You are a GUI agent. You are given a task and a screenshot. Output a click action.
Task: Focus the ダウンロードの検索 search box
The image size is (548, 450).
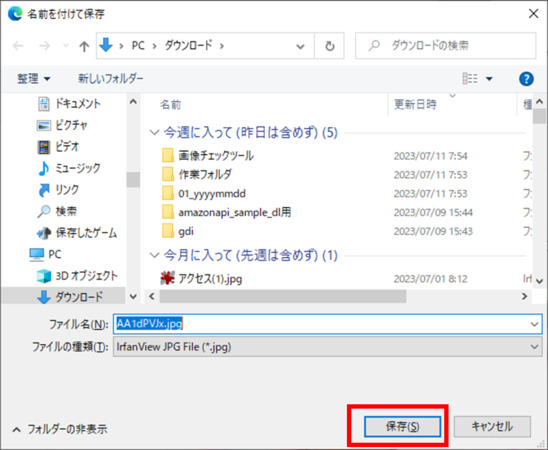tap(445, 45)
